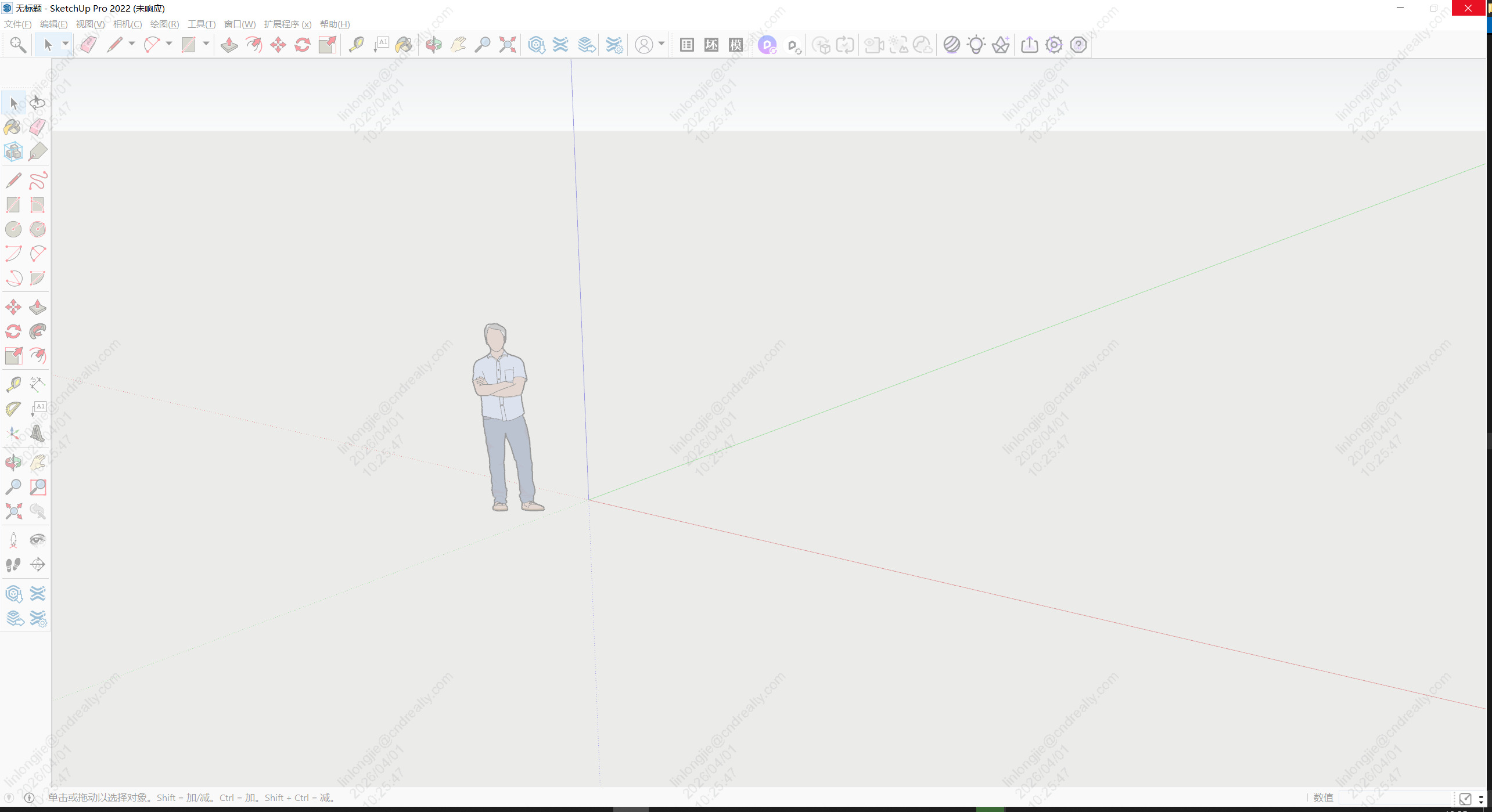Open the user account dropdown arrow
The image size is (1492, 812).
tap(661, 44)
